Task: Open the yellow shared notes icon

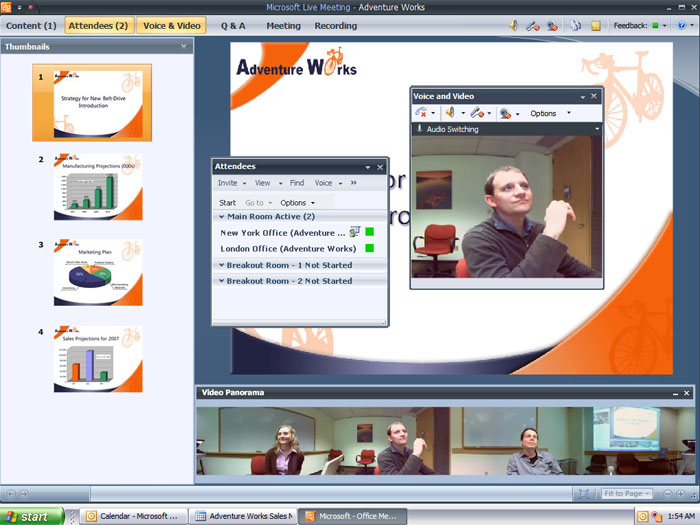Action: (596, 26)
